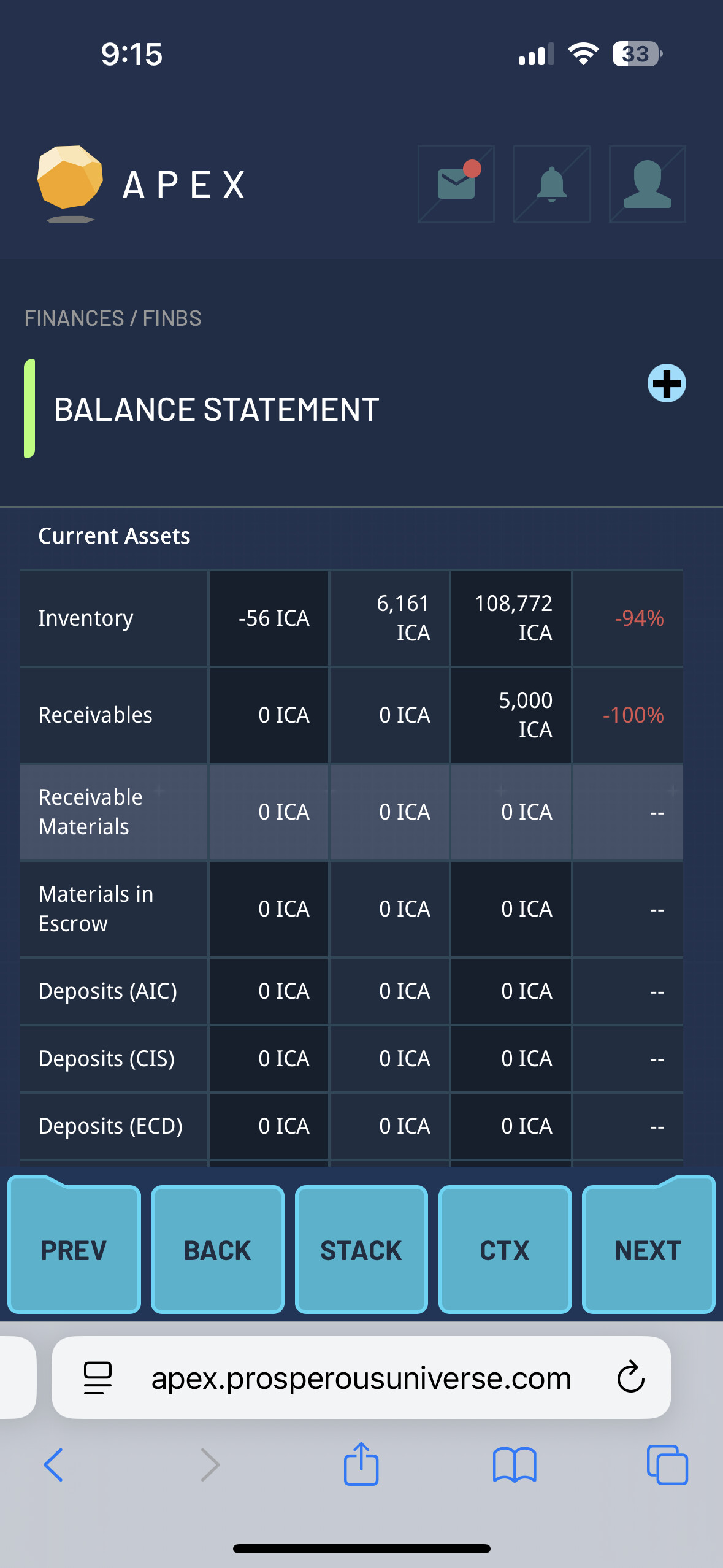The height and width of the screenshot is (1568, 723).
Task: Open the mail messages icon
Action: point(456,183)
